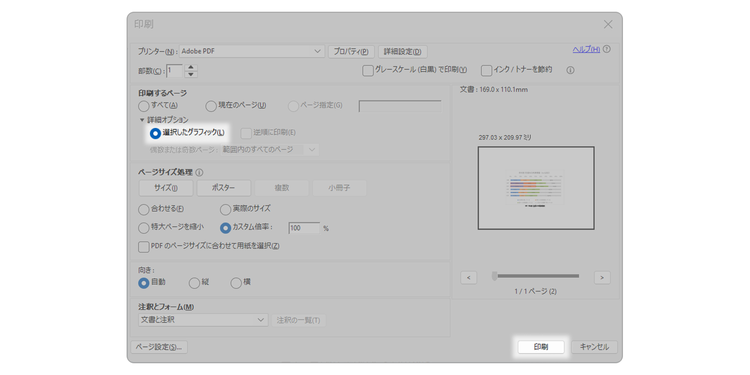Enable インク/トナーを節約 checkbox
Image resolution: width=750 pixels, height=375 pixels.
pos(486,71)
